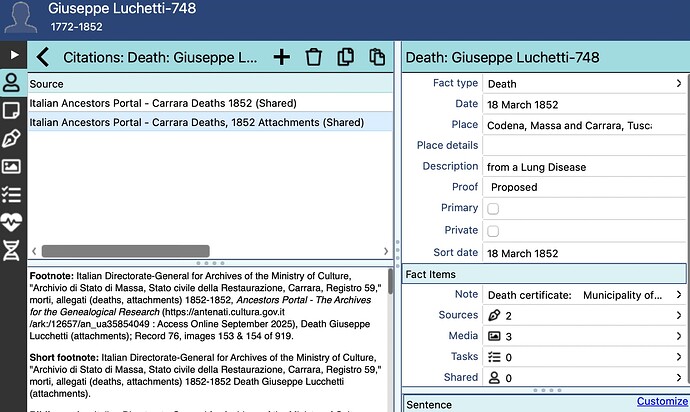This screenshot has width=690, height=412.
Task: Open the Media picture icon in sidebar
Action: click(11, 166)
